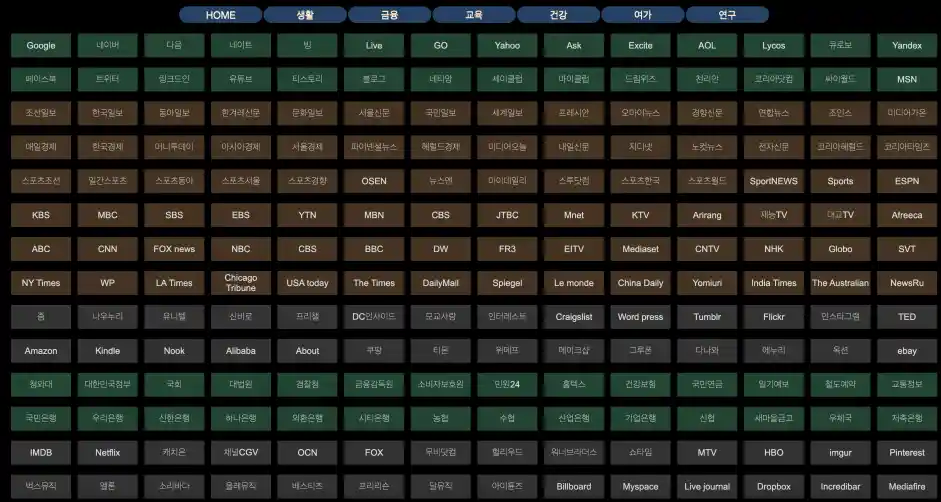Open the Yandex link
Viewport: 941px width, 502px height.
pyautogui.click(x=907, y=46)
